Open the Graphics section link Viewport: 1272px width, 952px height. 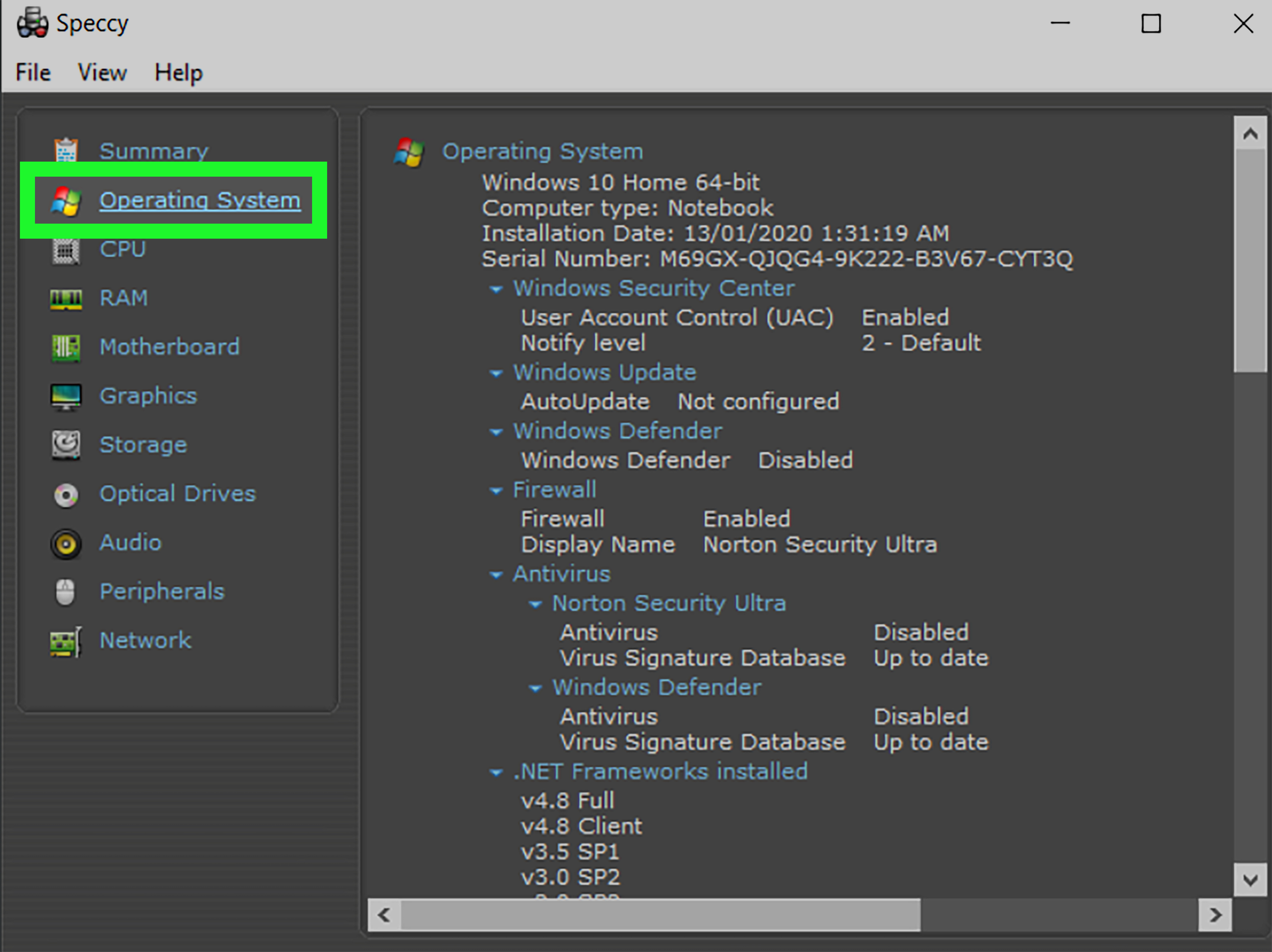click(x=149, y=397)
